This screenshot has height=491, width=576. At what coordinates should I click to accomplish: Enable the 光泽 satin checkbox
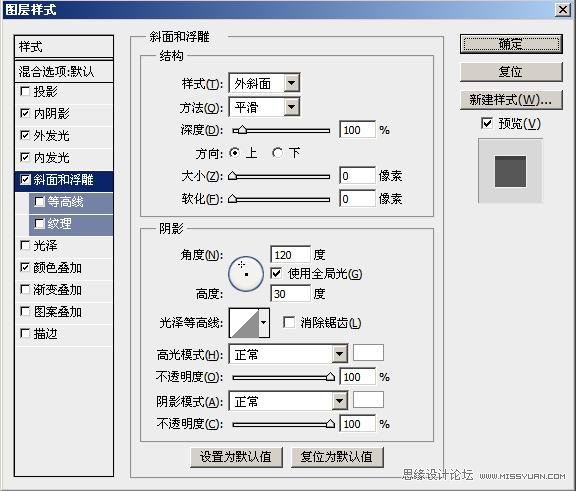coord(25,245)
